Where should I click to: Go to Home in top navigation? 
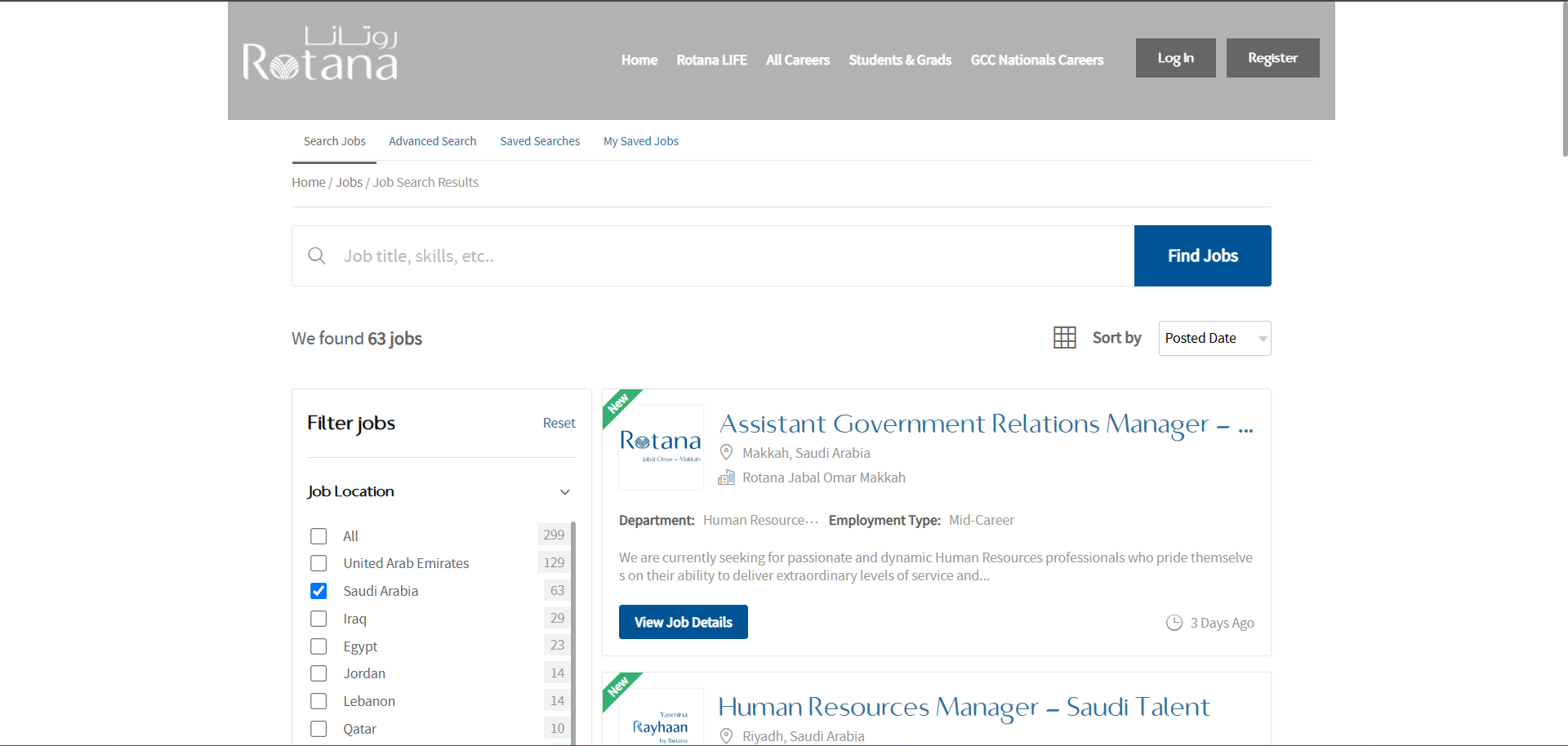(x=639, y=60)
